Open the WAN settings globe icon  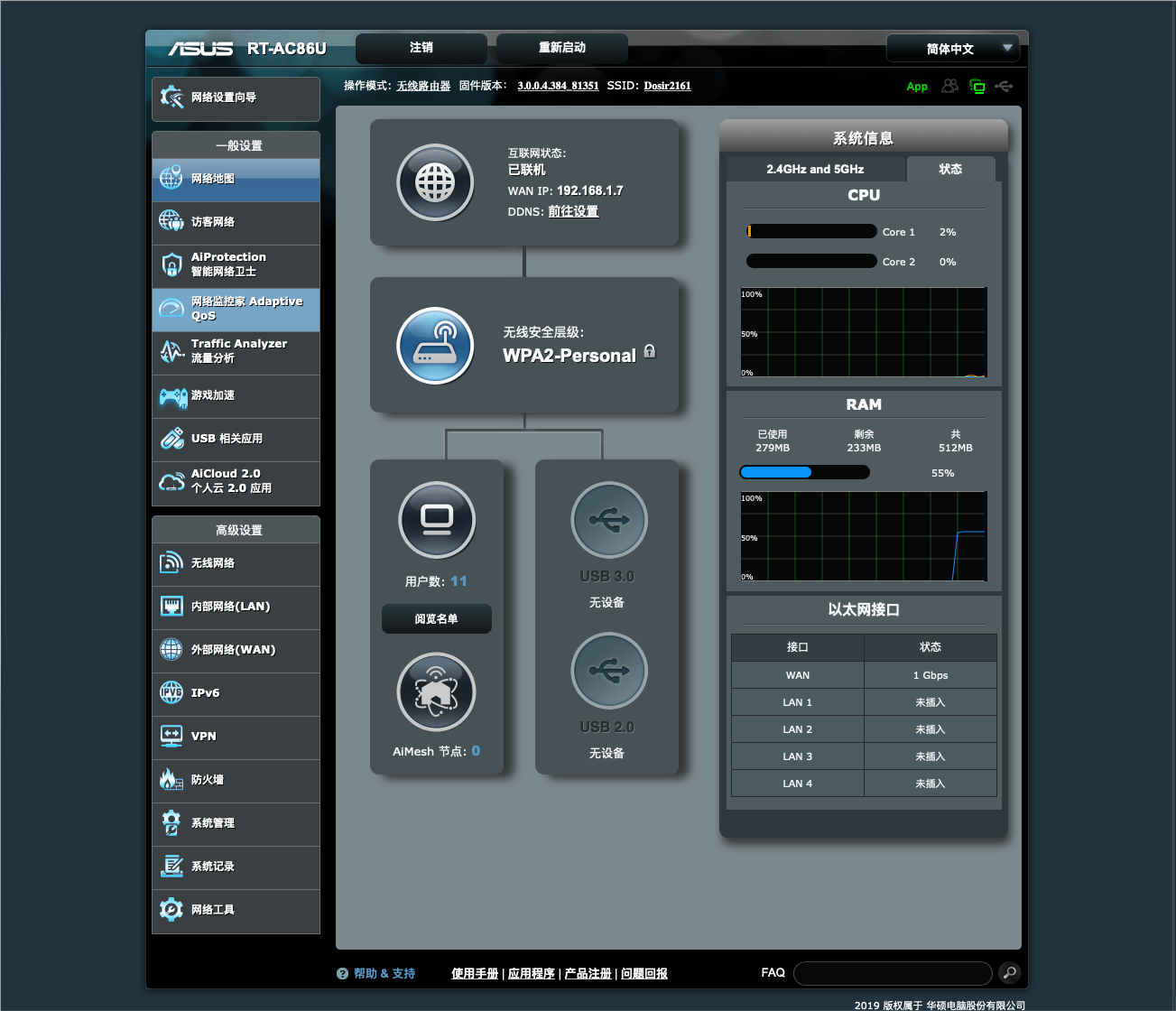point(171,649)
